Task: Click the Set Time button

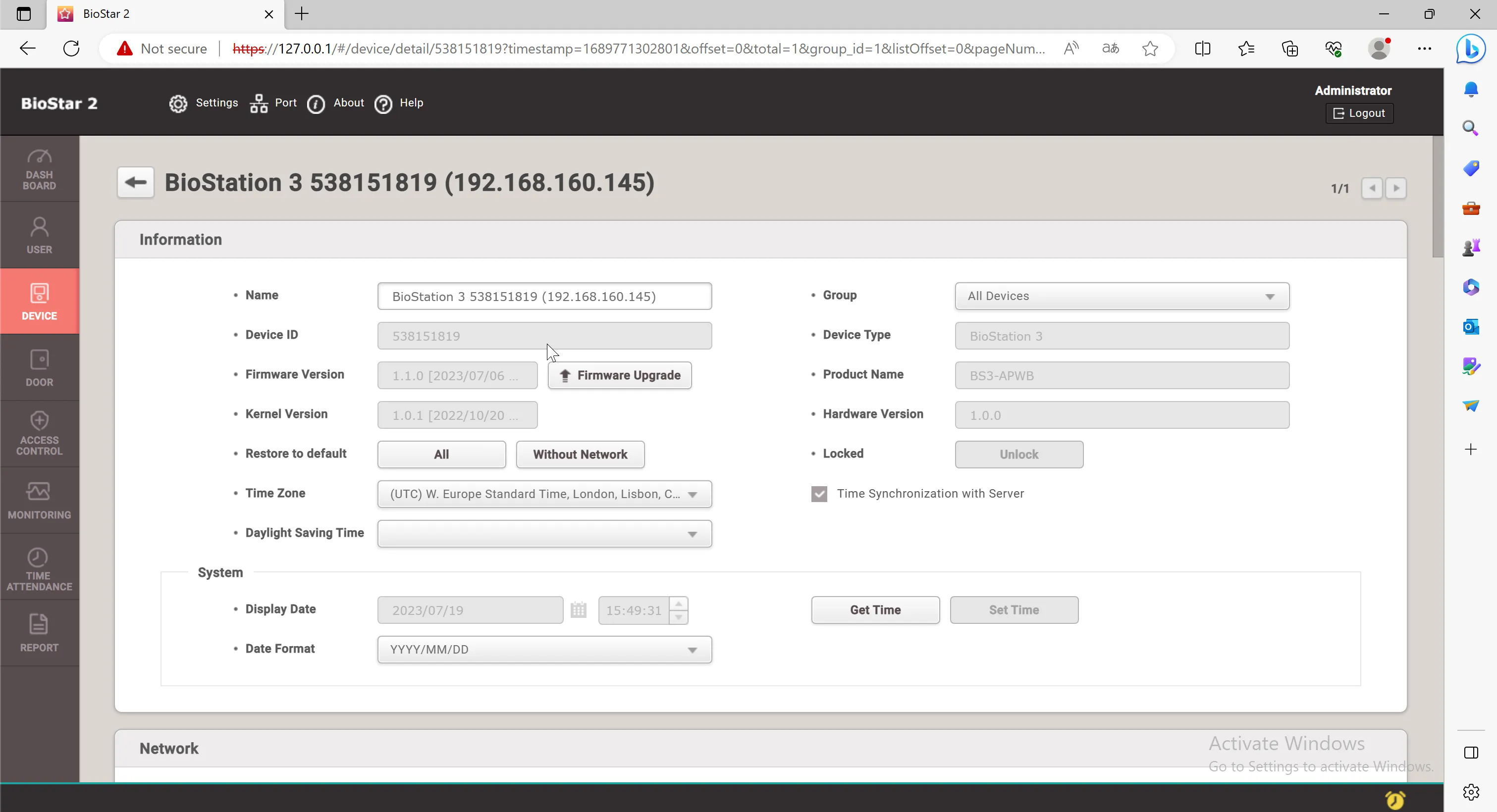Action: click(1014, 610)
